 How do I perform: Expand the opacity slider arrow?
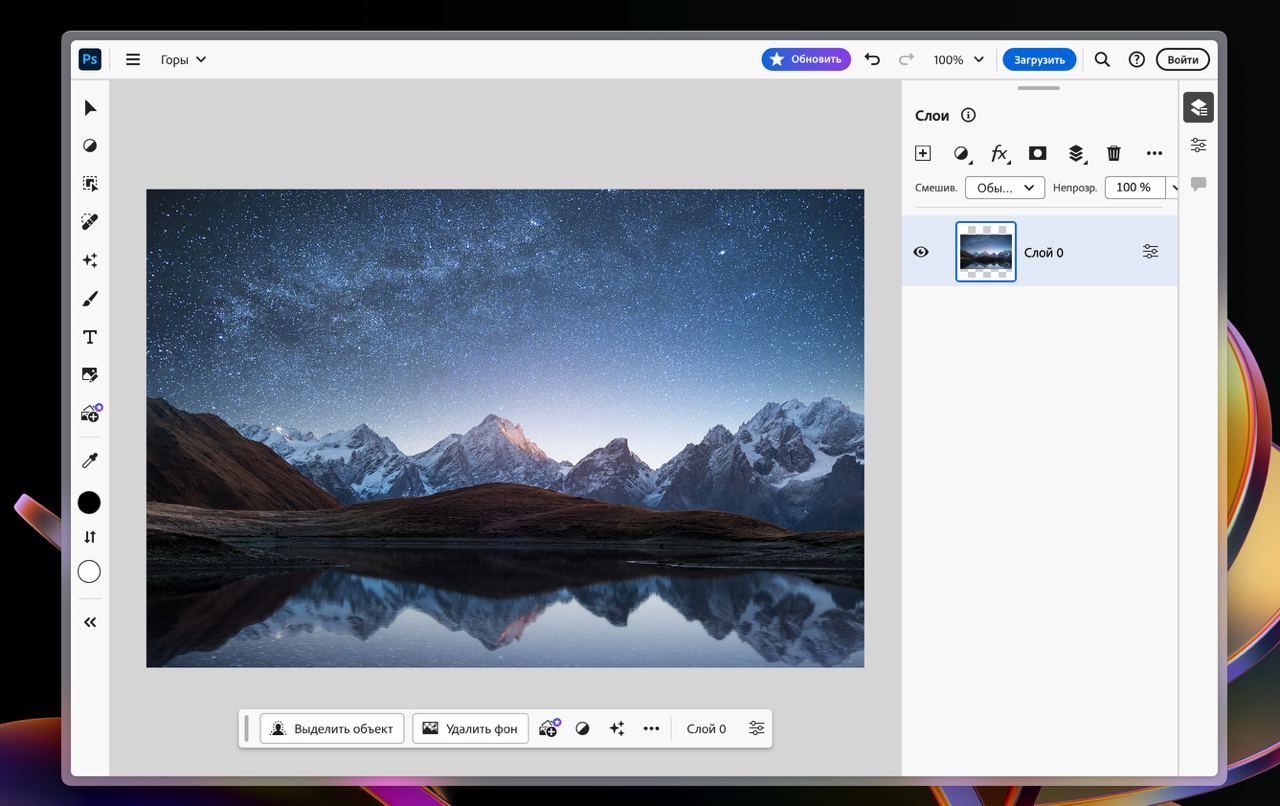pyautogui.click(x=1173, y=188)
